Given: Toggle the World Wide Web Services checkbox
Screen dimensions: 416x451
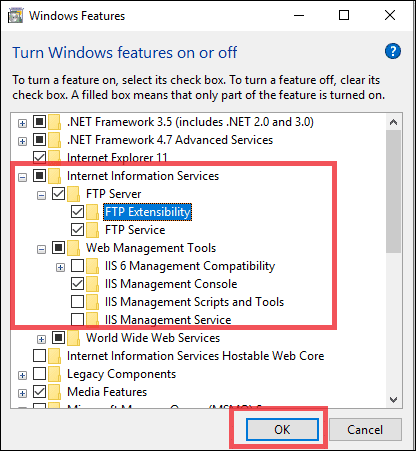Looking at the screenshot, I should coord(58,338).
